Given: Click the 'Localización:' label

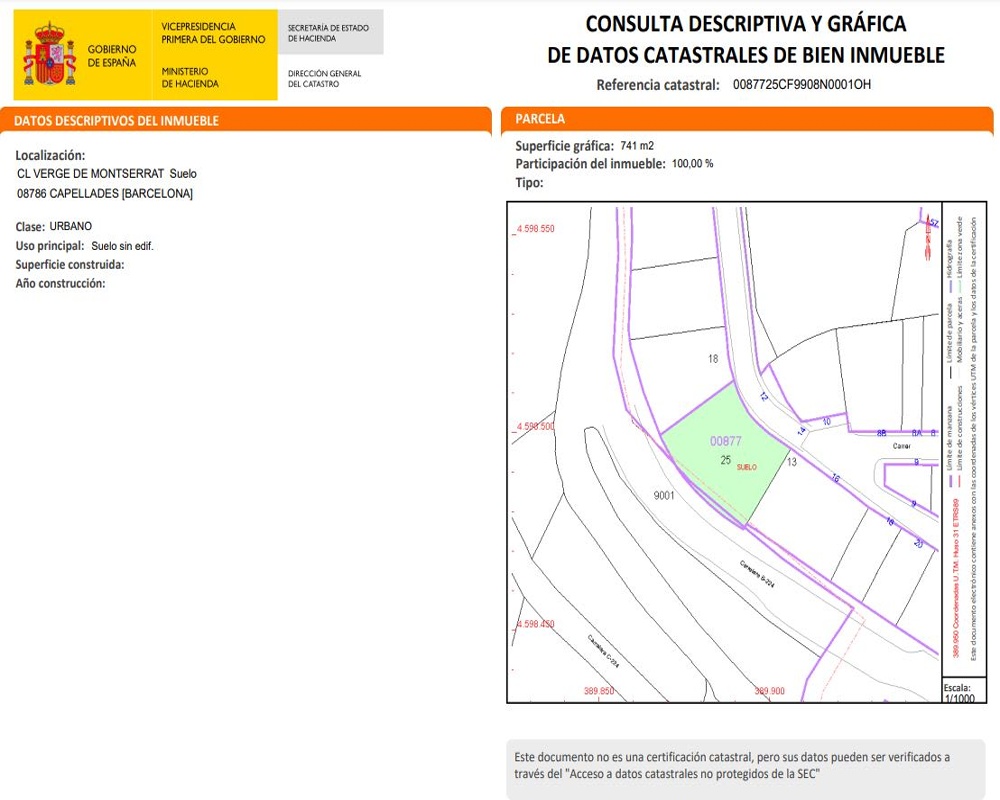Looking at the screenshot, I should [50, 155].
